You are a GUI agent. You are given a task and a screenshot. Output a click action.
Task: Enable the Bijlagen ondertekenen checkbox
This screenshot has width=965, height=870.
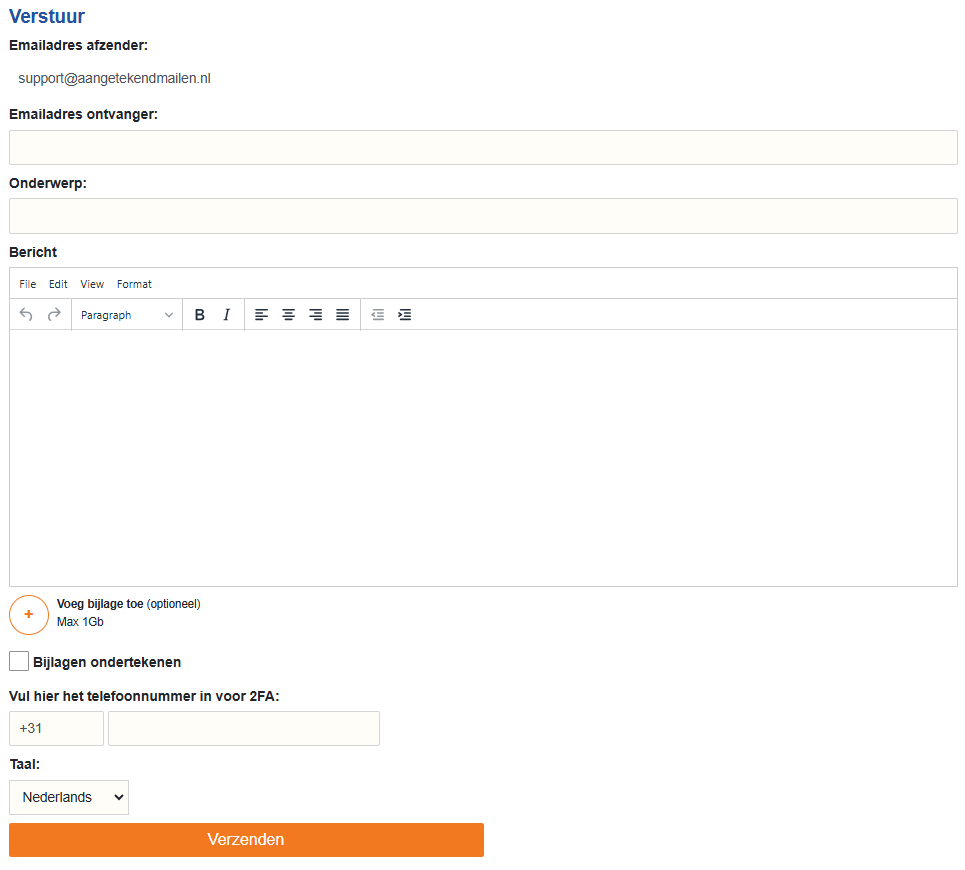19,661
